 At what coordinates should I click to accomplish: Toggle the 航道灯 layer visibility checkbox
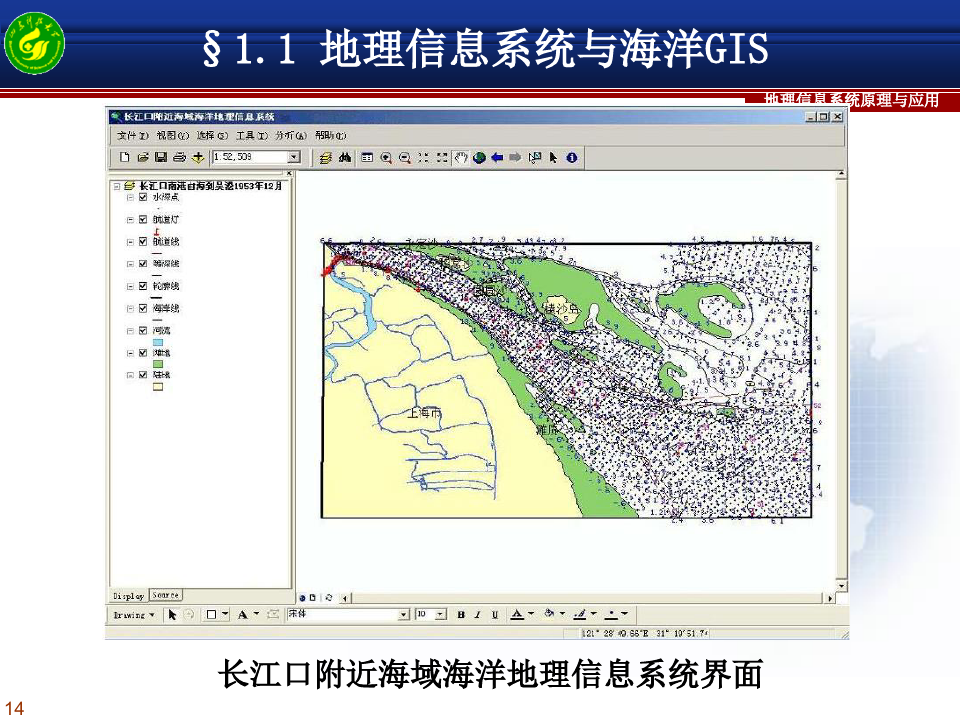point(143,219)
